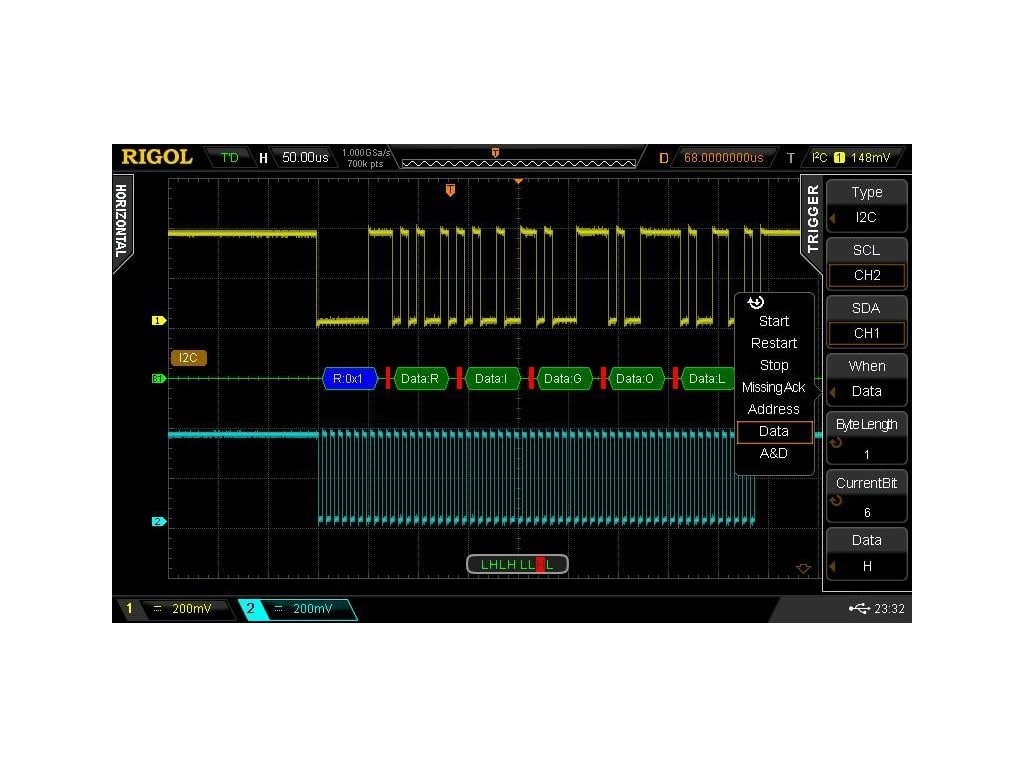Select Address in the trigger condition popup
The width and height of the screenshot is (1024, 768).
[x=773, y=409]
